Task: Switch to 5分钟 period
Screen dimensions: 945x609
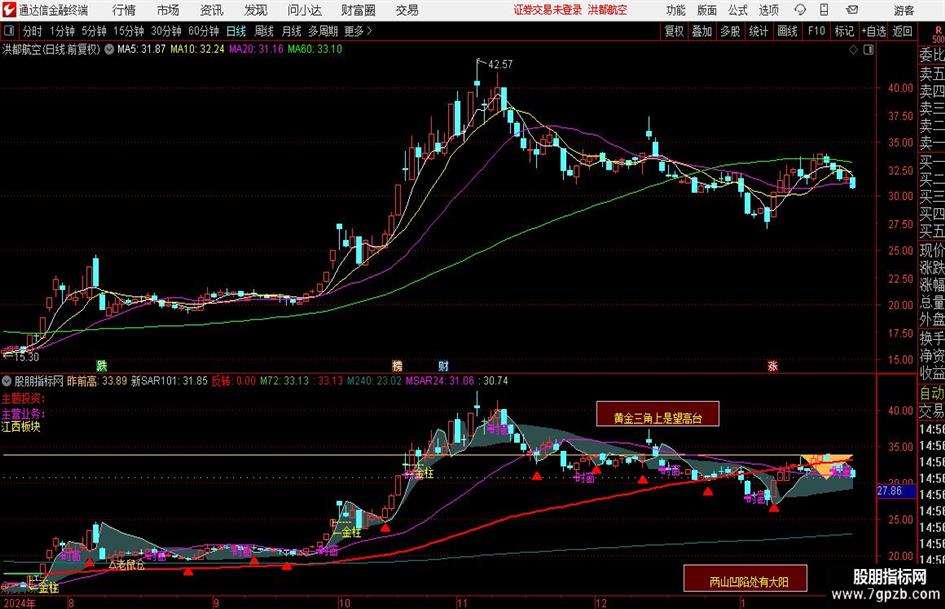Action: click(94, 31)
